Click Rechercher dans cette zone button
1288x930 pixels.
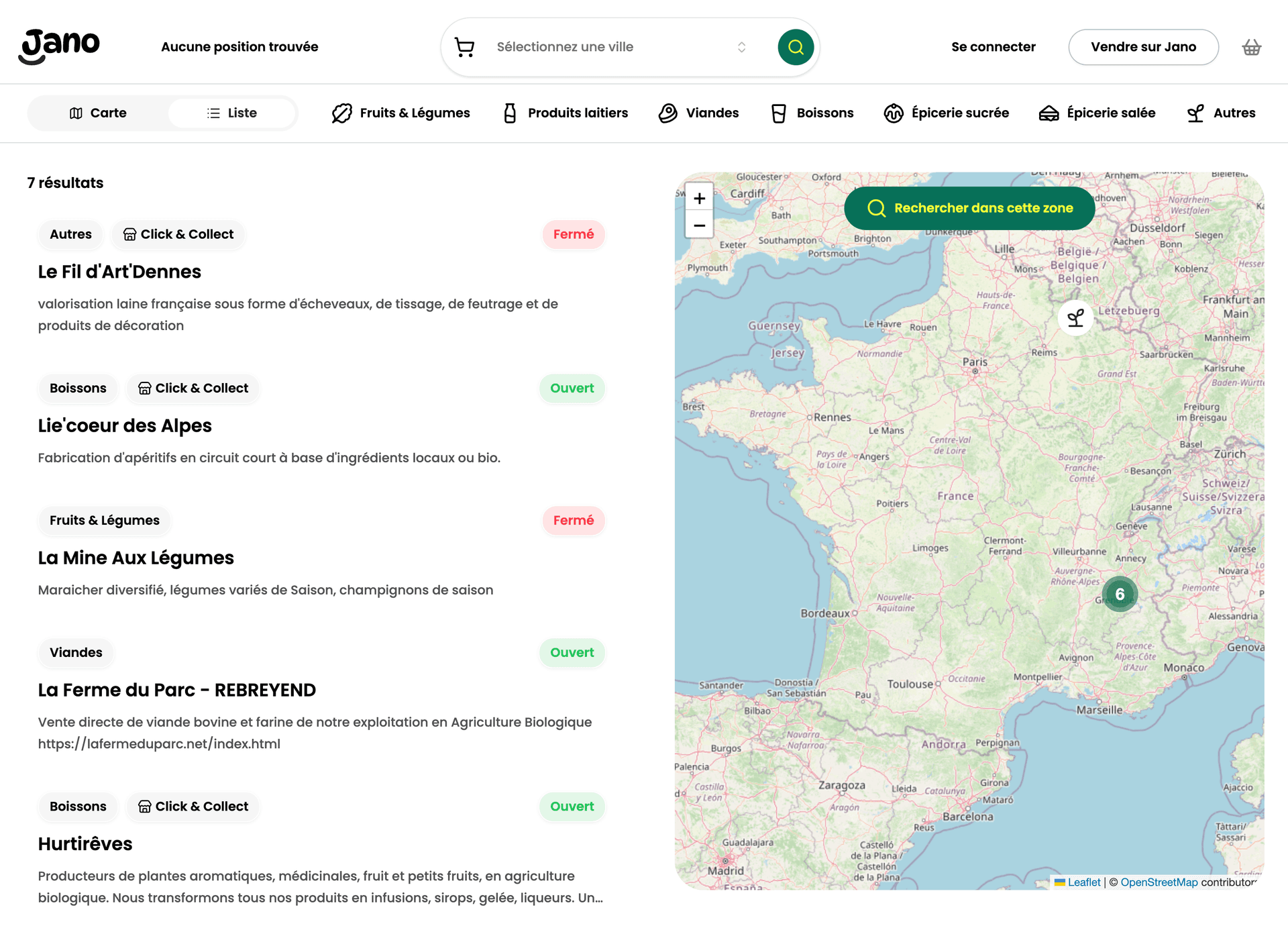[x=969, y=208]
